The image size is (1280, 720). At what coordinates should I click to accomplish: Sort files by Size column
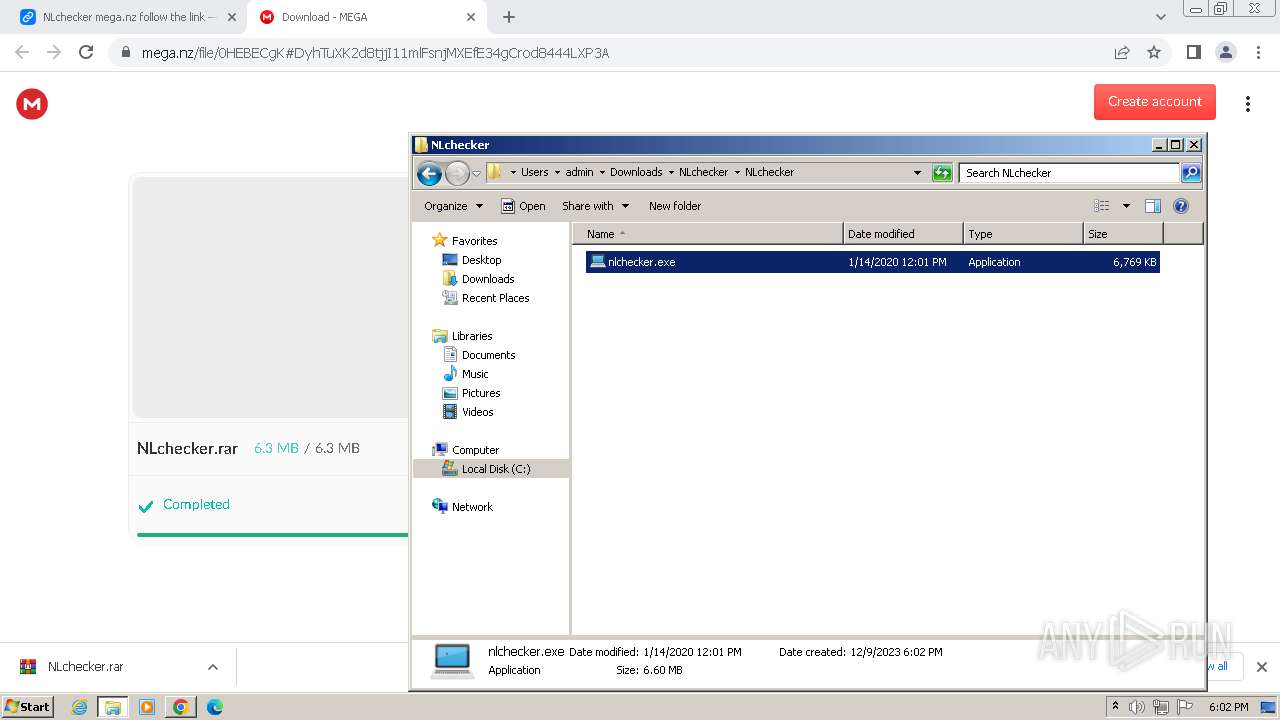pos(1123,234)
